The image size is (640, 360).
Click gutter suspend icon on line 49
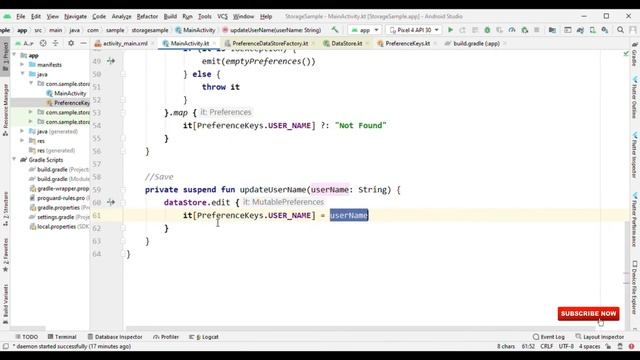point(111,61)
